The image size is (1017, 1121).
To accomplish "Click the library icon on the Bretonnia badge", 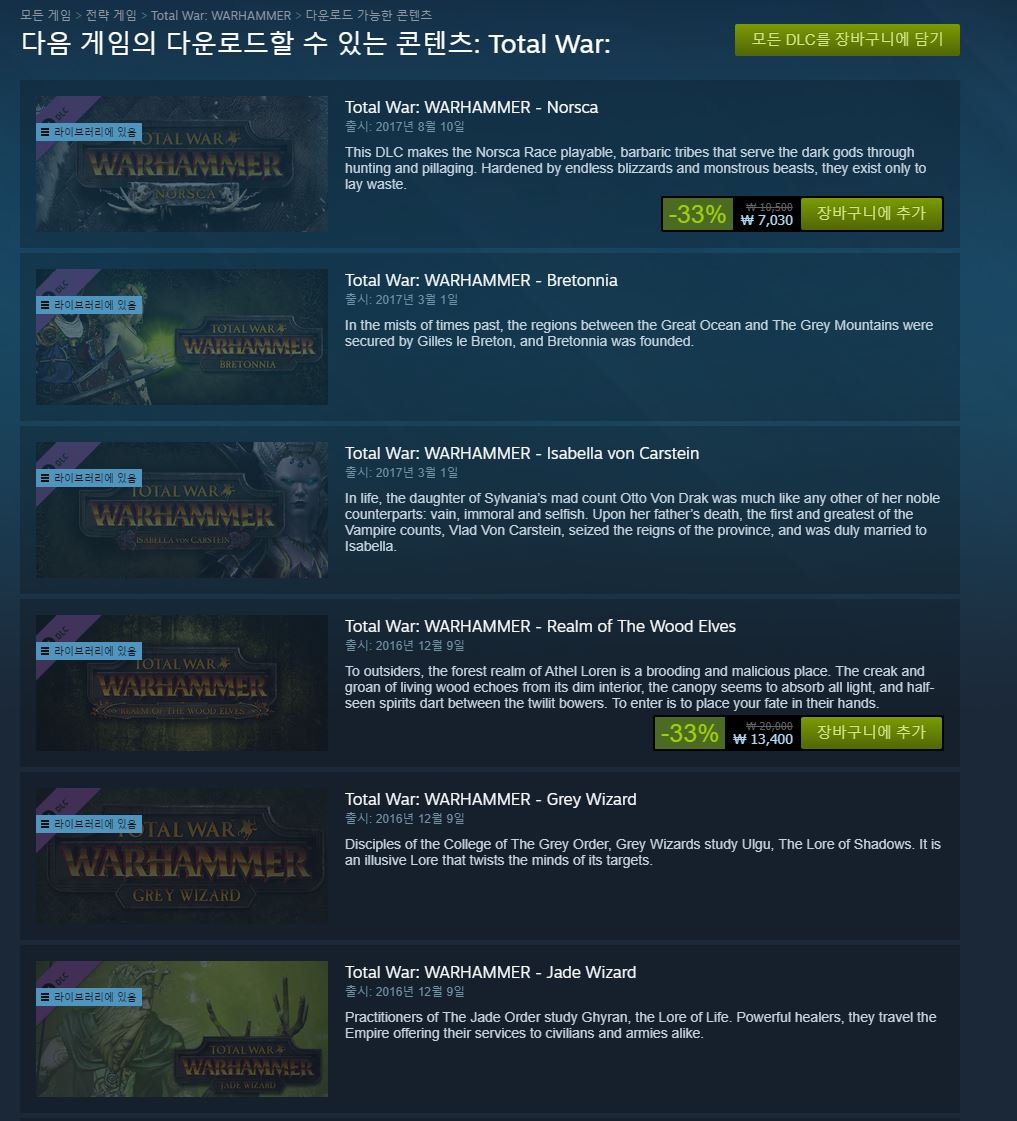I will click(x=45, y=305).
